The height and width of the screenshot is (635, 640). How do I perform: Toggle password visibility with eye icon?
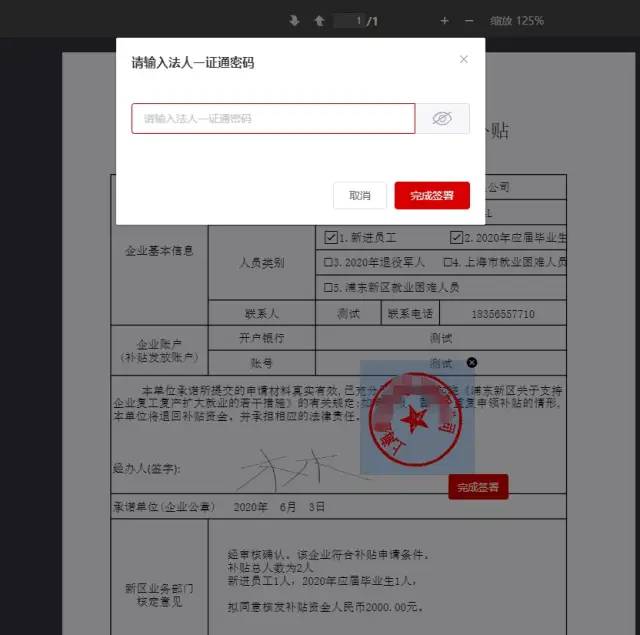(x=442, y=118)
